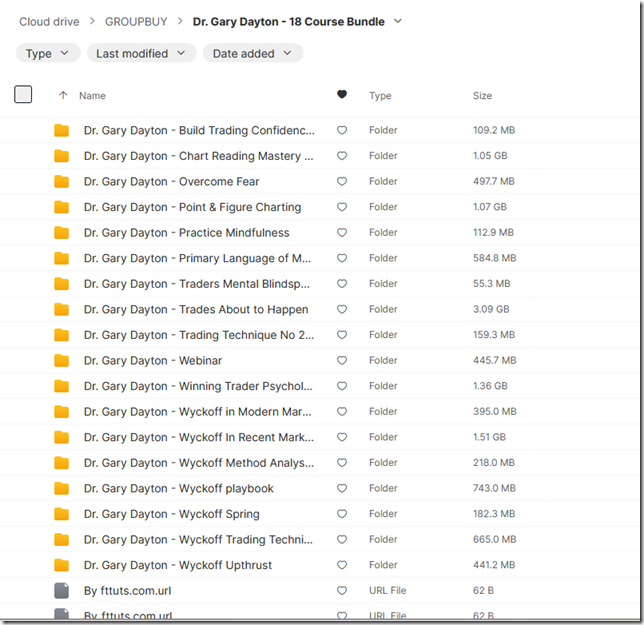Click the 743.0 MB size value
This screenshot has height=625, width=644.
tap(494, 488)
